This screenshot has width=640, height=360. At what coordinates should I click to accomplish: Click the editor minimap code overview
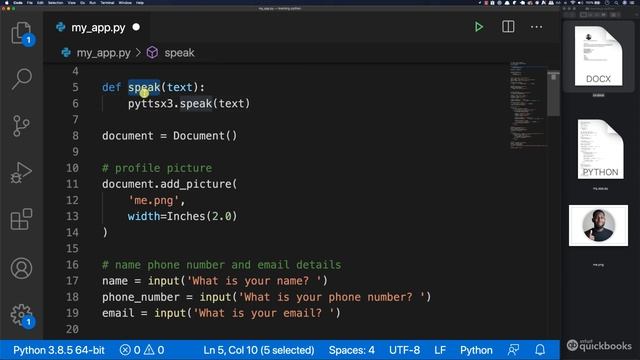528,105
